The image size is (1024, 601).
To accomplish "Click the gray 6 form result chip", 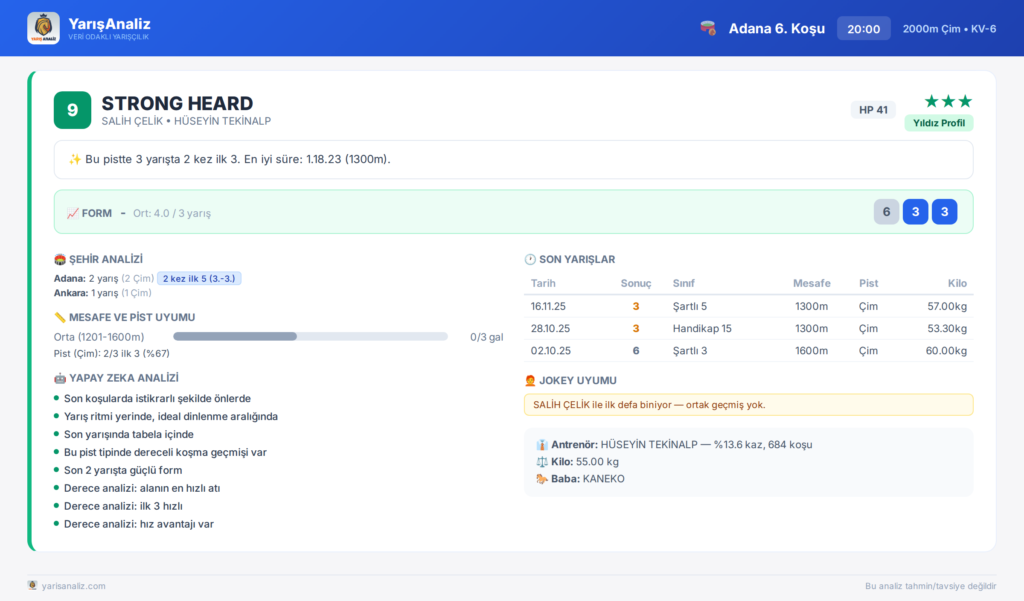I will click(886, 212).
